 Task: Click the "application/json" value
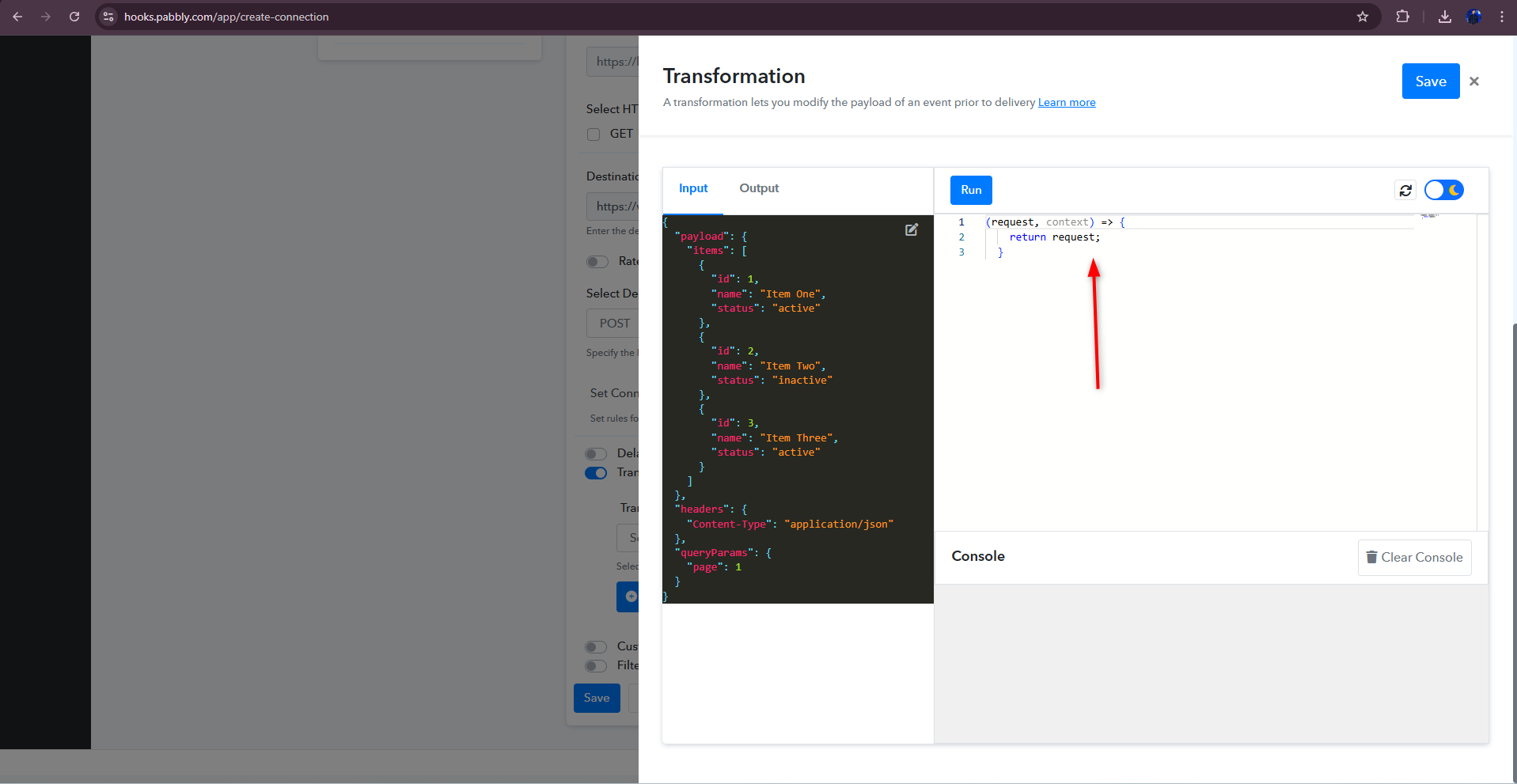(839, 525)
